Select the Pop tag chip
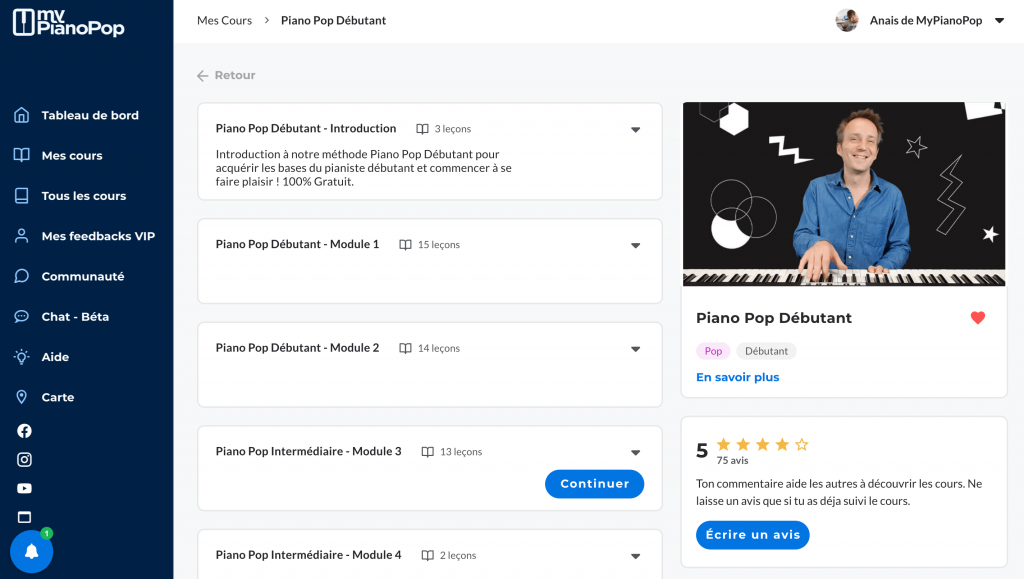1024x579 pixels. click(713, 351)
